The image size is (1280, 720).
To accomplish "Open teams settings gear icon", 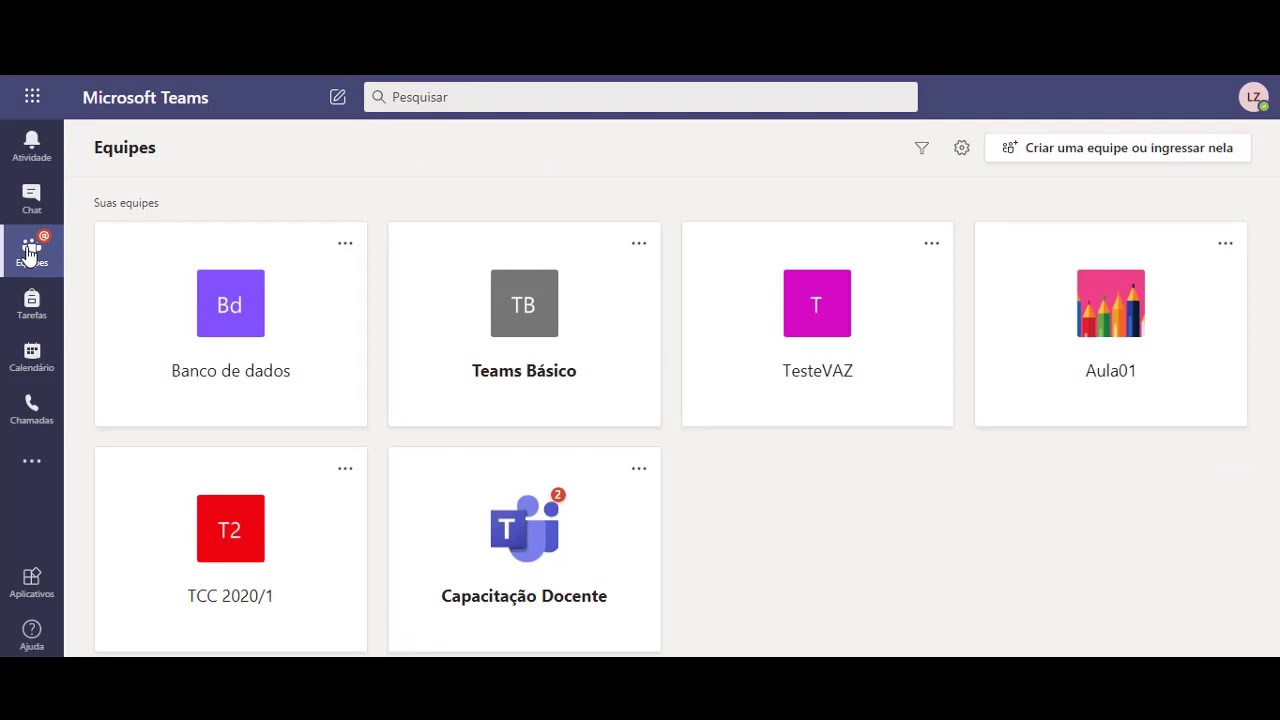I will pos(962,148).
